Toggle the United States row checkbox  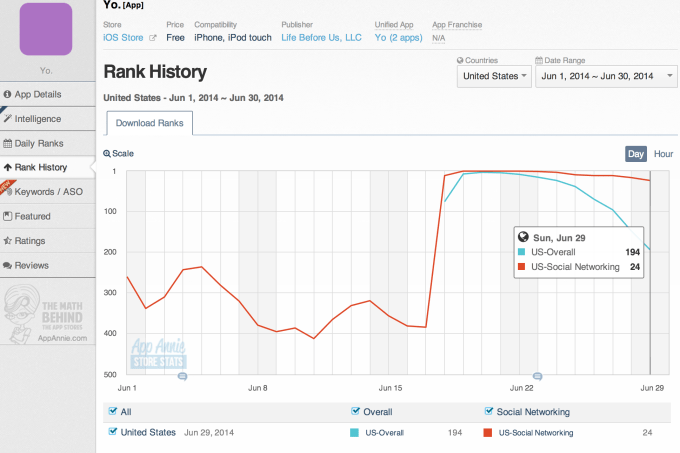113,431
